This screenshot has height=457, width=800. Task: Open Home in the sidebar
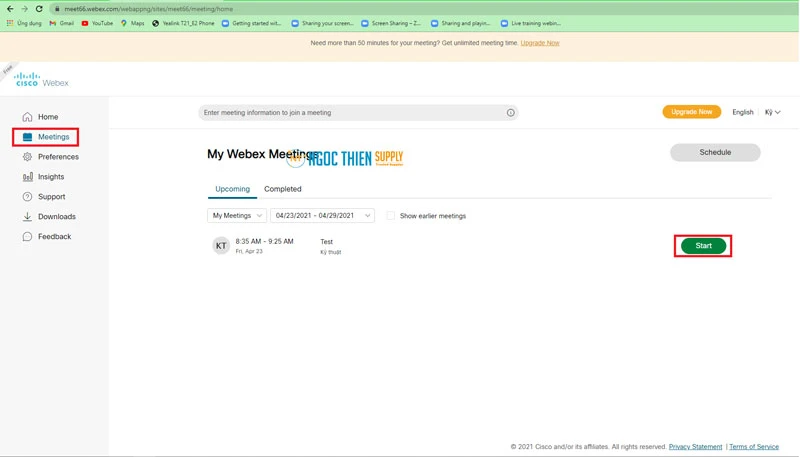48,117
